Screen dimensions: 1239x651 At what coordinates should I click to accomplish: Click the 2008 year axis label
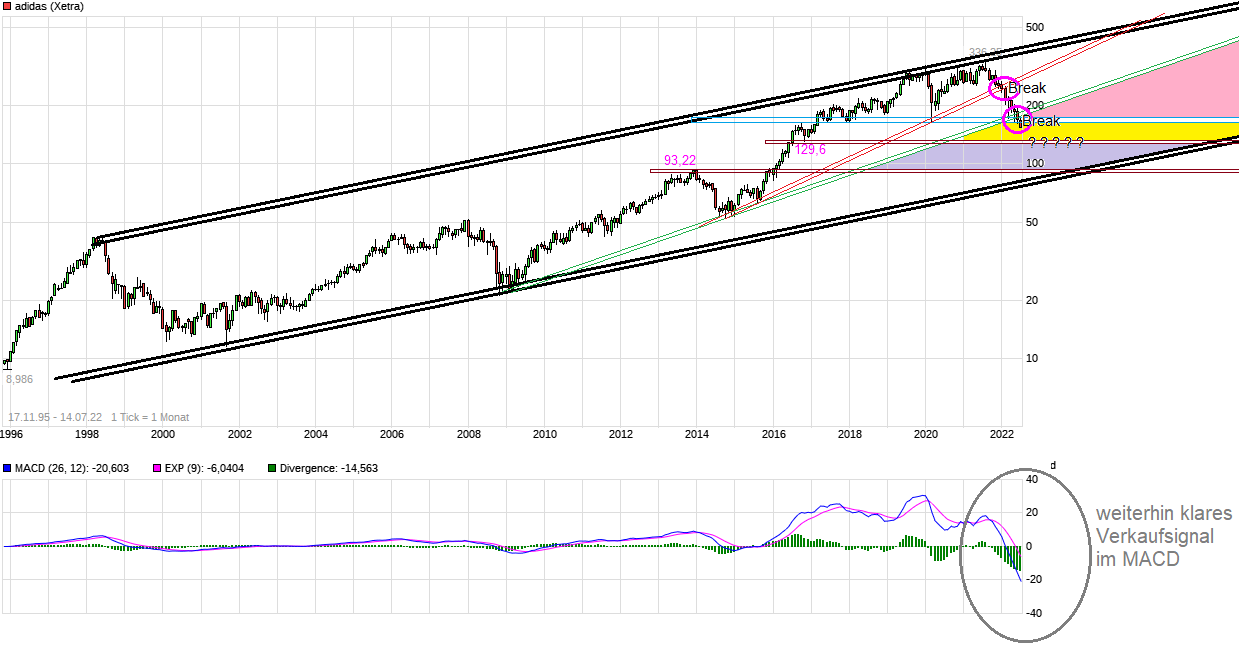pos(468,435)
